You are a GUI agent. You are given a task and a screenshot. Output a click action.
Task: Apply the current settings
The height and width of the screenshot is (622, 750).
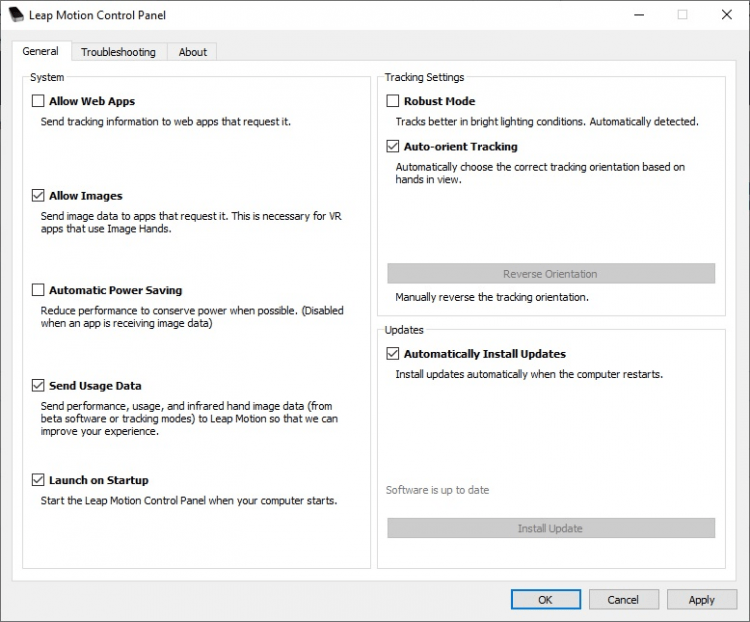[x=701, y=599]
